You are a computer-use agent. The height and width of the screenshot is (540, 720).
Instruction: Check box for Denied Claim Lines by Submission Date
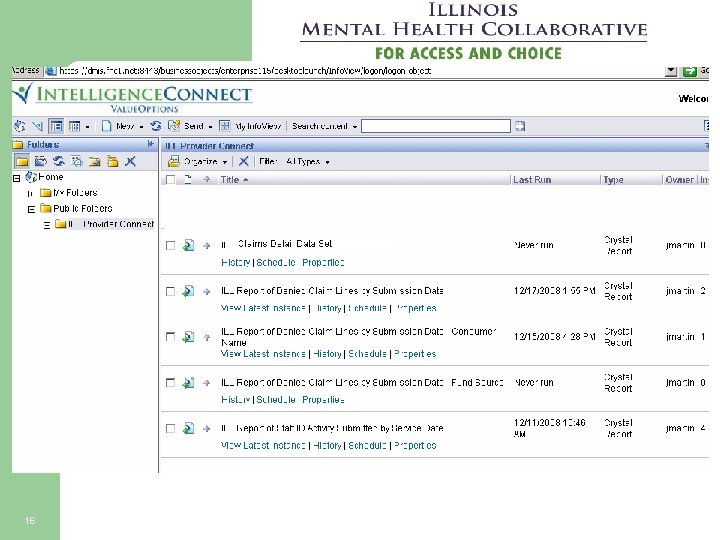(x=170, y=292)
